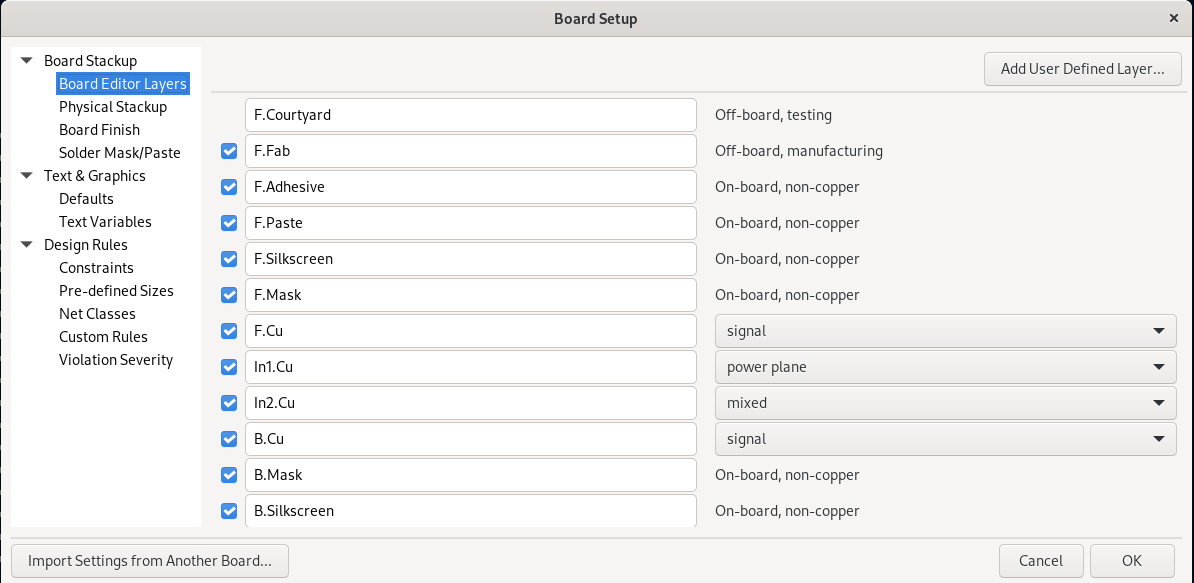
Task: Toggle the F.Paste layer checkbox
Action: coord(229,223)
